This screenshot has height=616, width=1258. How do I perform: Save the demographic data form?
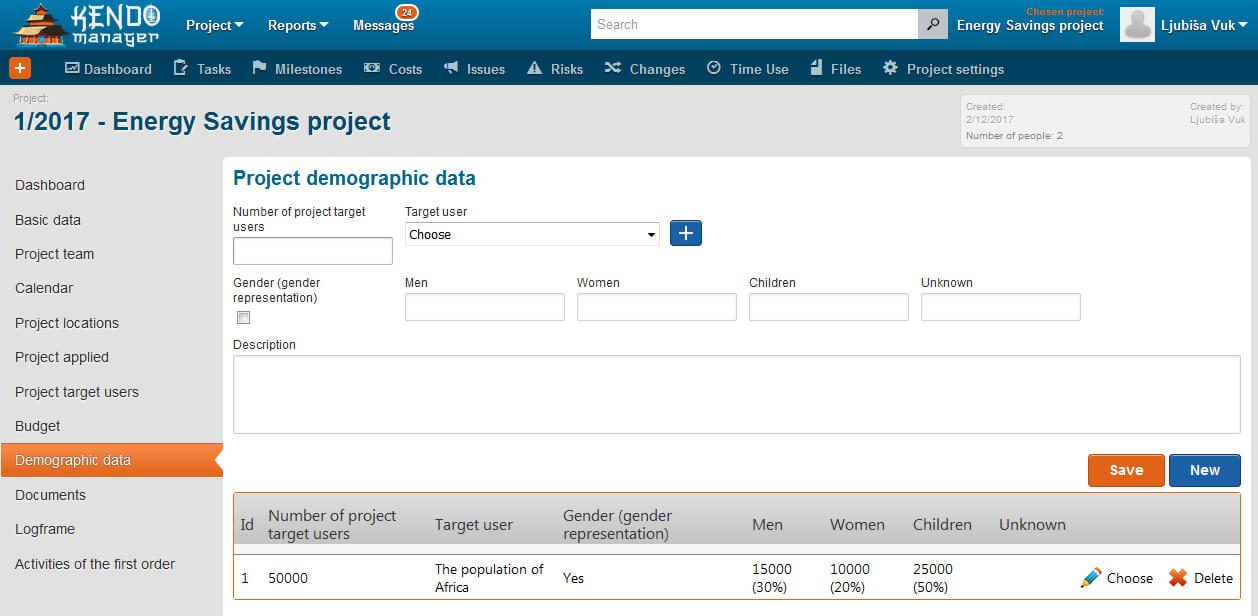click(1126, 470)
